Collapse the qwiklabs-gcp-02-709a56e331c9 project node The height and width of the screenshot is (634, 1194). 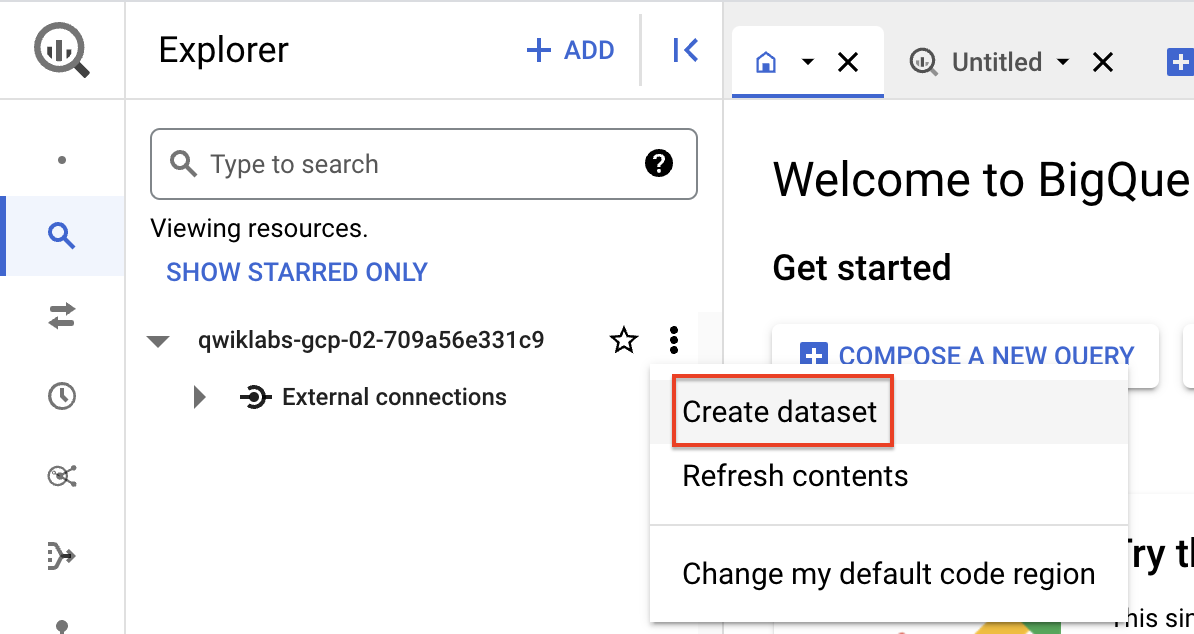158,341
